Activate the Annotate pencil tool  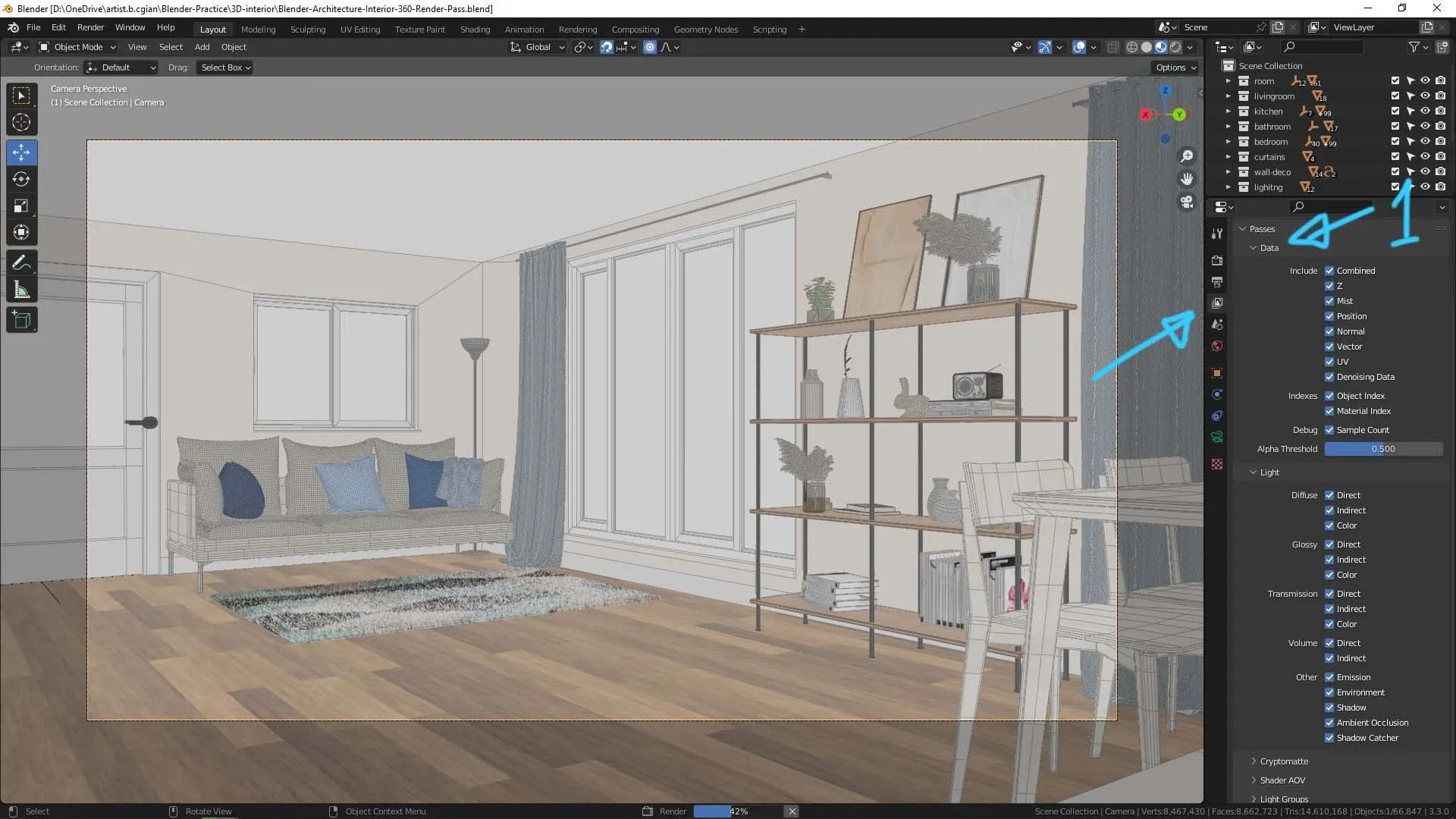tap(21, 262)
